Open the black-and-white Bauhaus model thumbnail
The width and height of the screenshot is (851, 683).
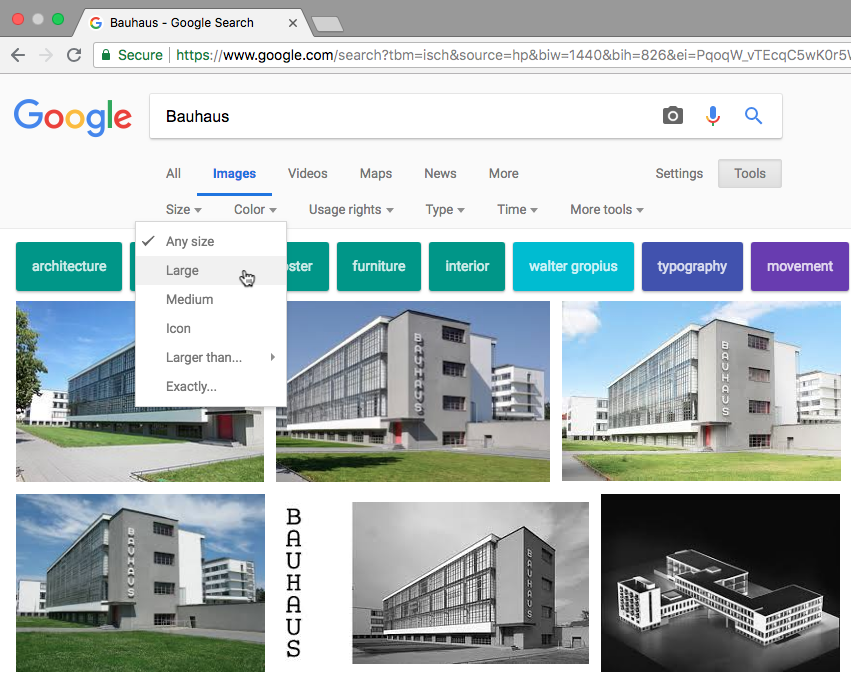pyautogui.click(x=720, y=582)
